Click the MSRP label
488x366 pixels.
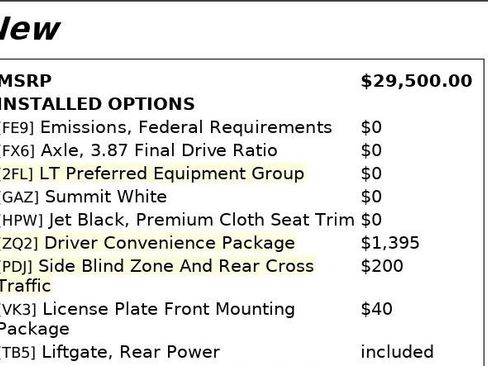pos(26,81)
